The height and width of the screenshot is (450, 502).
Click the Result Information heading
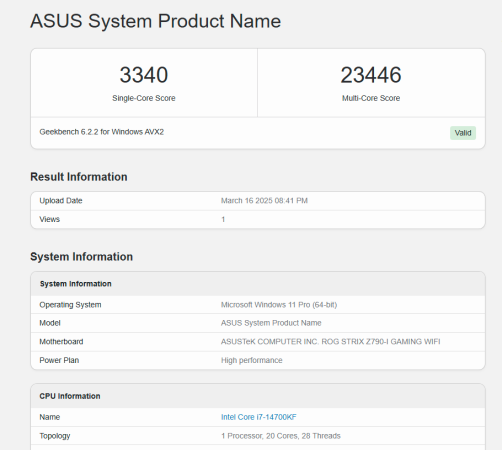tap(79, 177)
